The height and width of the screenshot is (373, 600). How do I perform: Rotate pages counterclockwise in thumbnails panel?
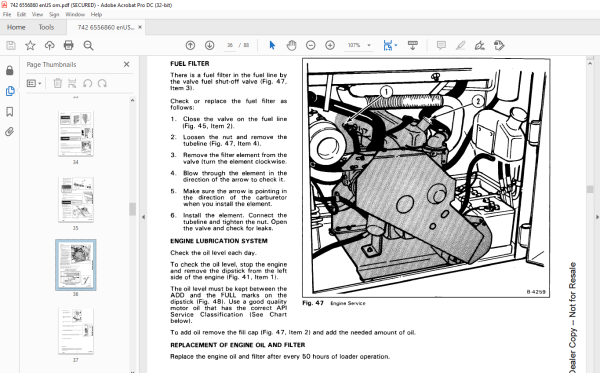coord(88,83)
